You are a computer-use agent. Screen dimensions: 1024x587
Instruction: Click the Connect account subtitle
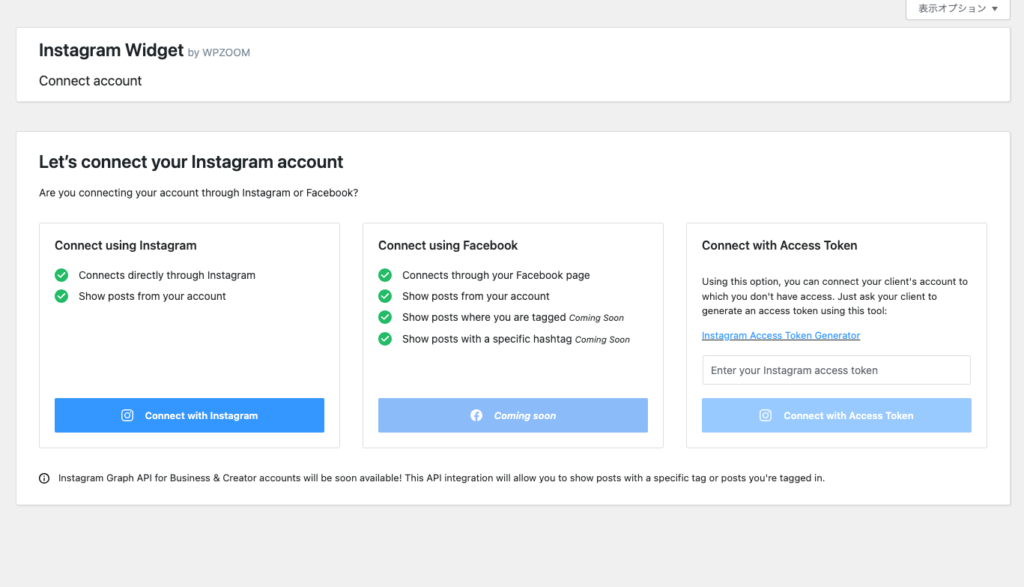[x=90, y=81]
